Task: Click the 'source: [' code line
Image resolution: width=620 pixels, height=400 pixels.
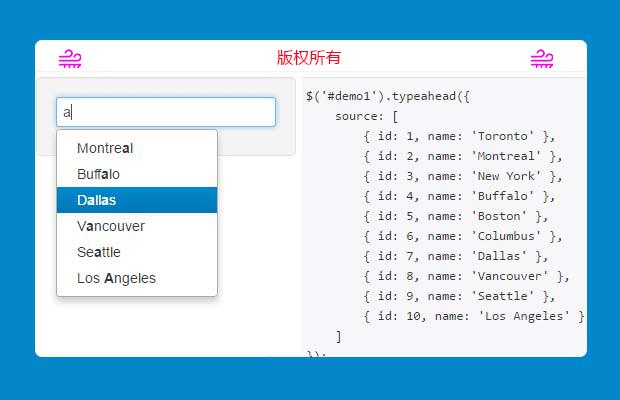Action: click(367, 116)
